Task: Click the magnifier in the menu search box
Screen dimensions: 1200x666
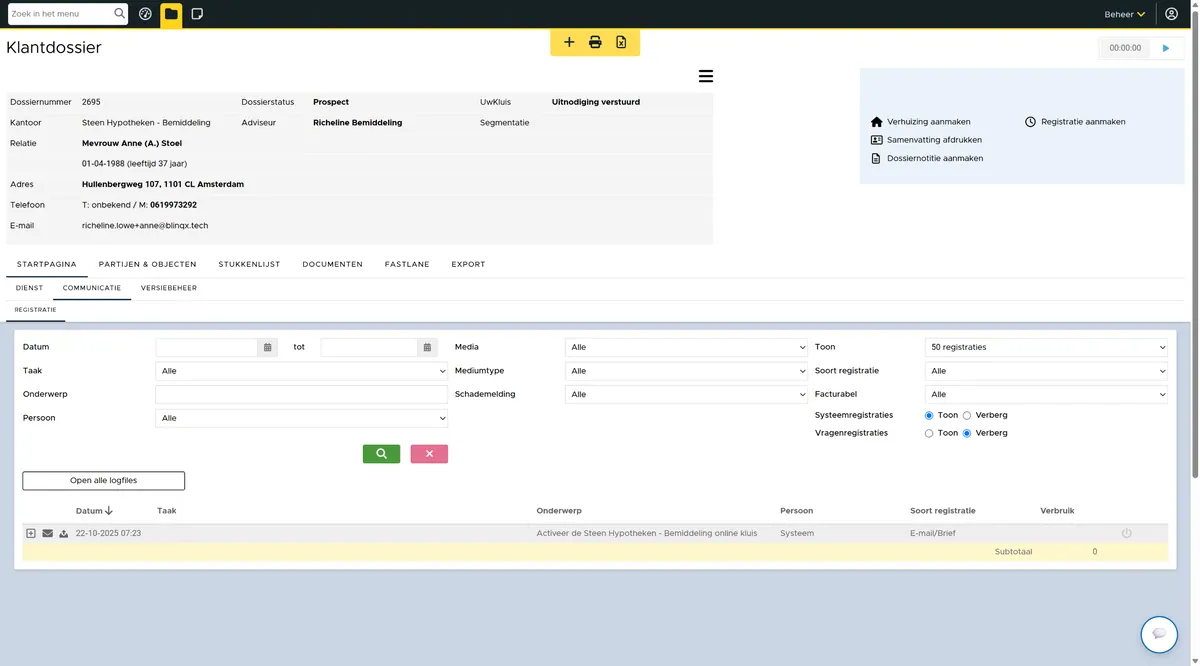Action: (120, 14)
